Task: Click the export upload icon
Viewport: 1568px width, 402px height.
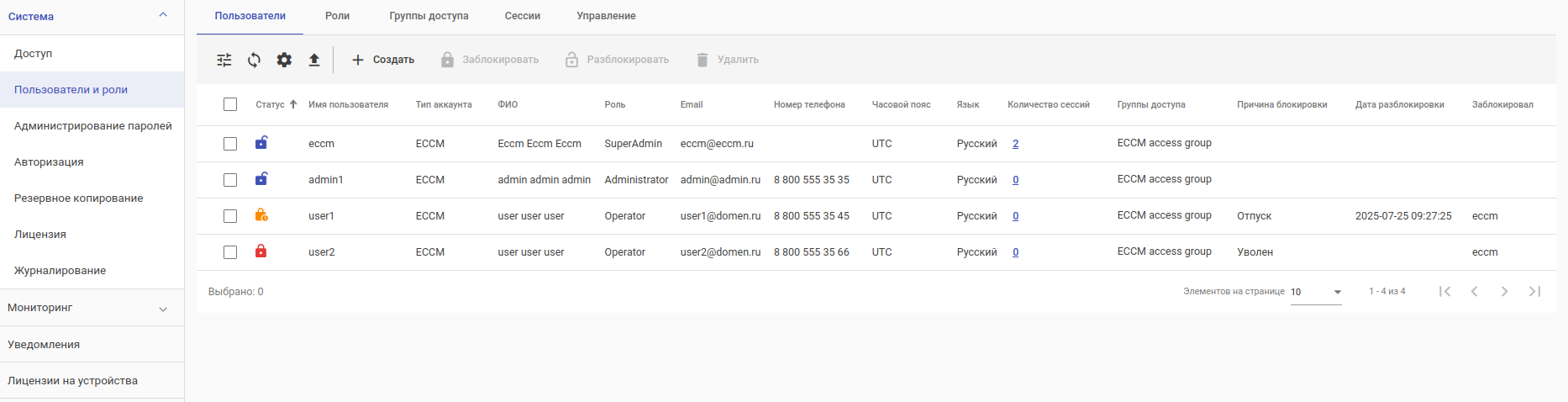Action: (x=314, y=60)
